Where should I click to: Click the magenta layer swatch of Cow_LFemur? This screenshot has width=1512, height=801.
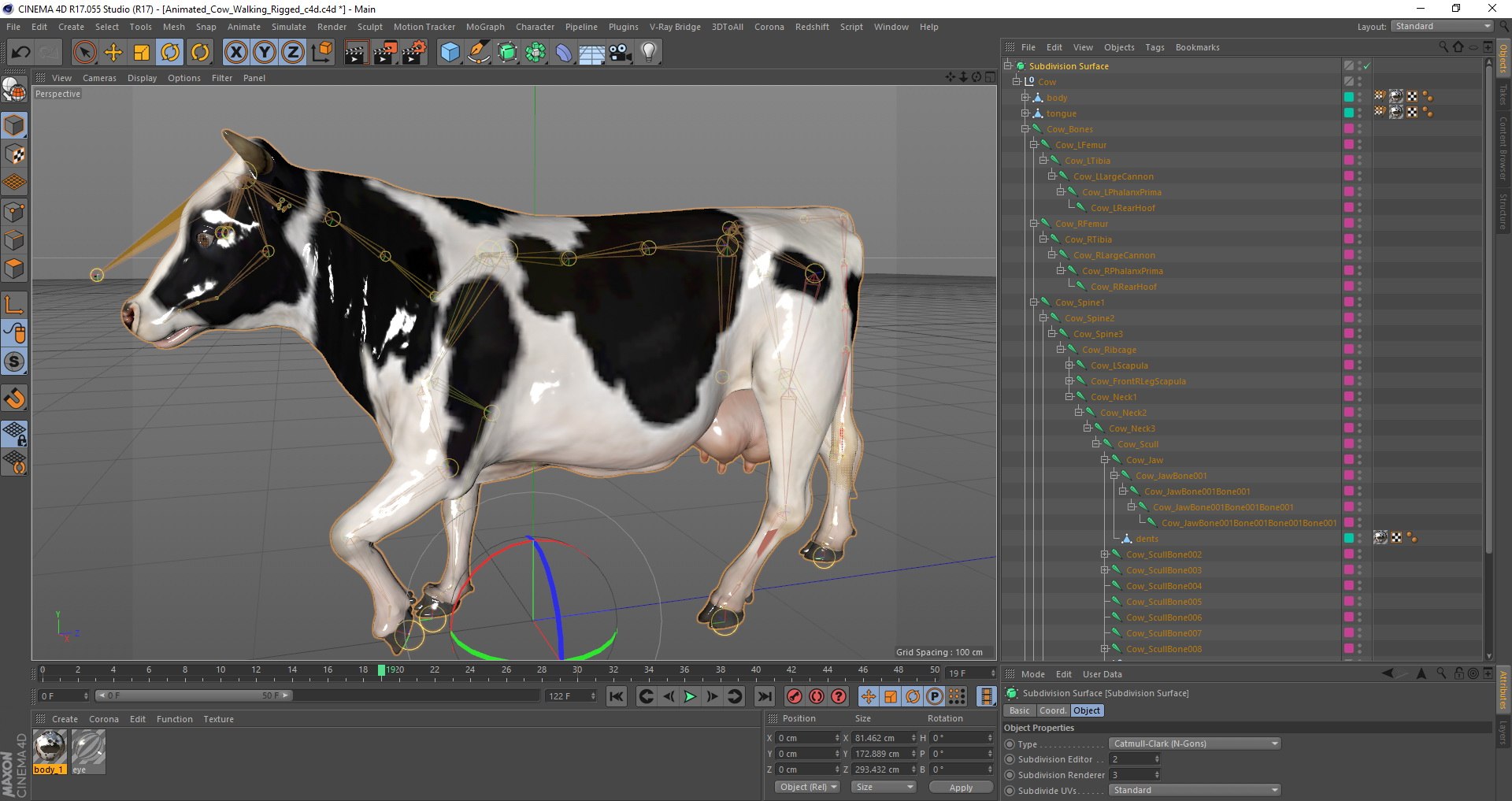click(1348, 145)
